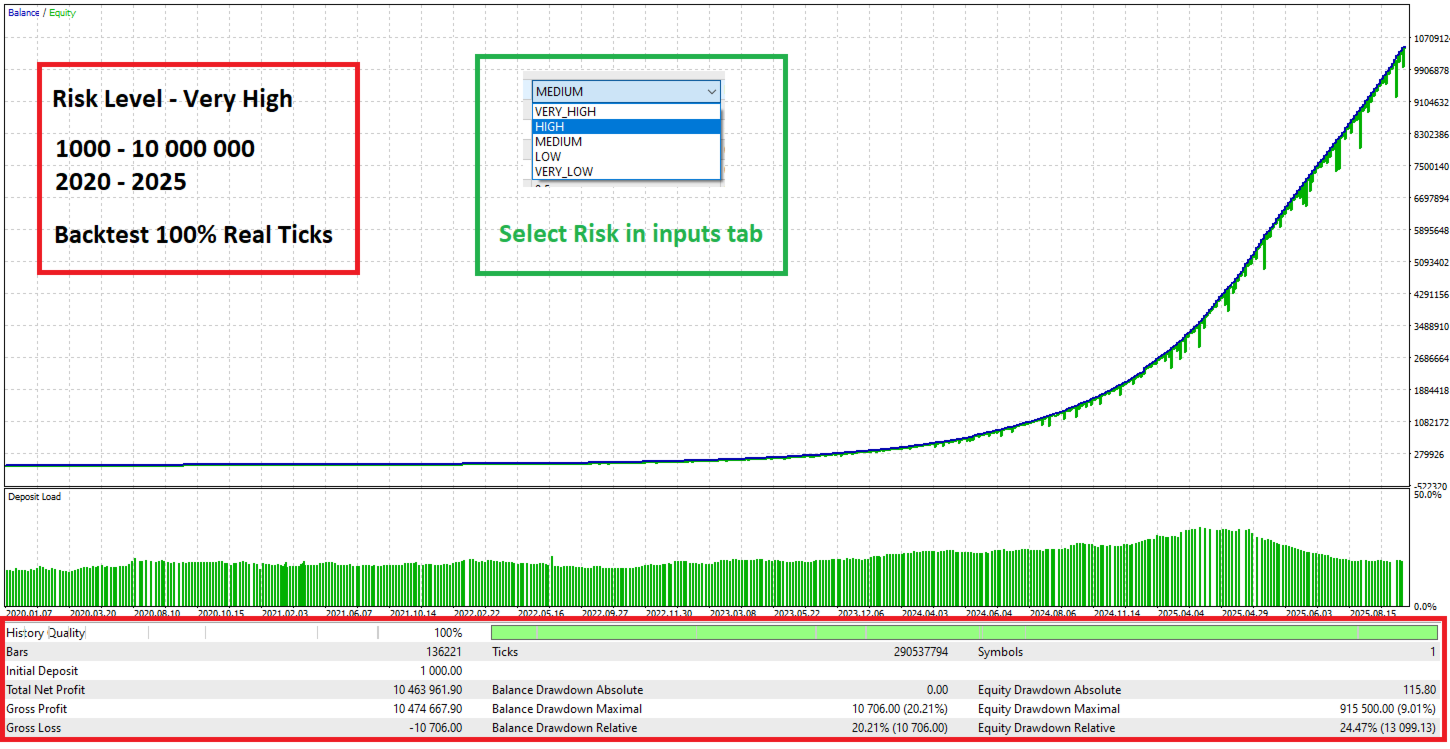Select the "Balance Drawdown Relative" label

click(x=565, y=728)
